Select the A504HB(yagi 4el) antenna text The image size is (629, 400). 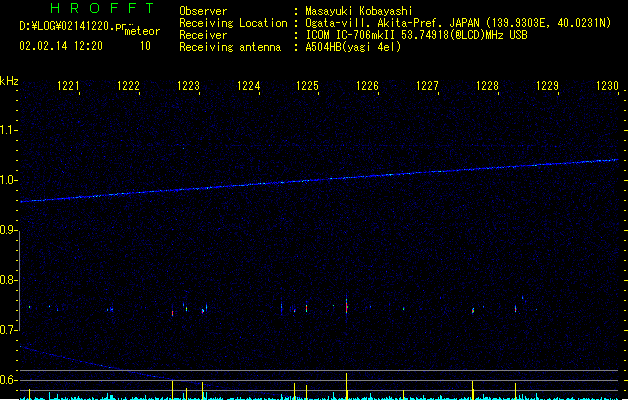(353, 47)
